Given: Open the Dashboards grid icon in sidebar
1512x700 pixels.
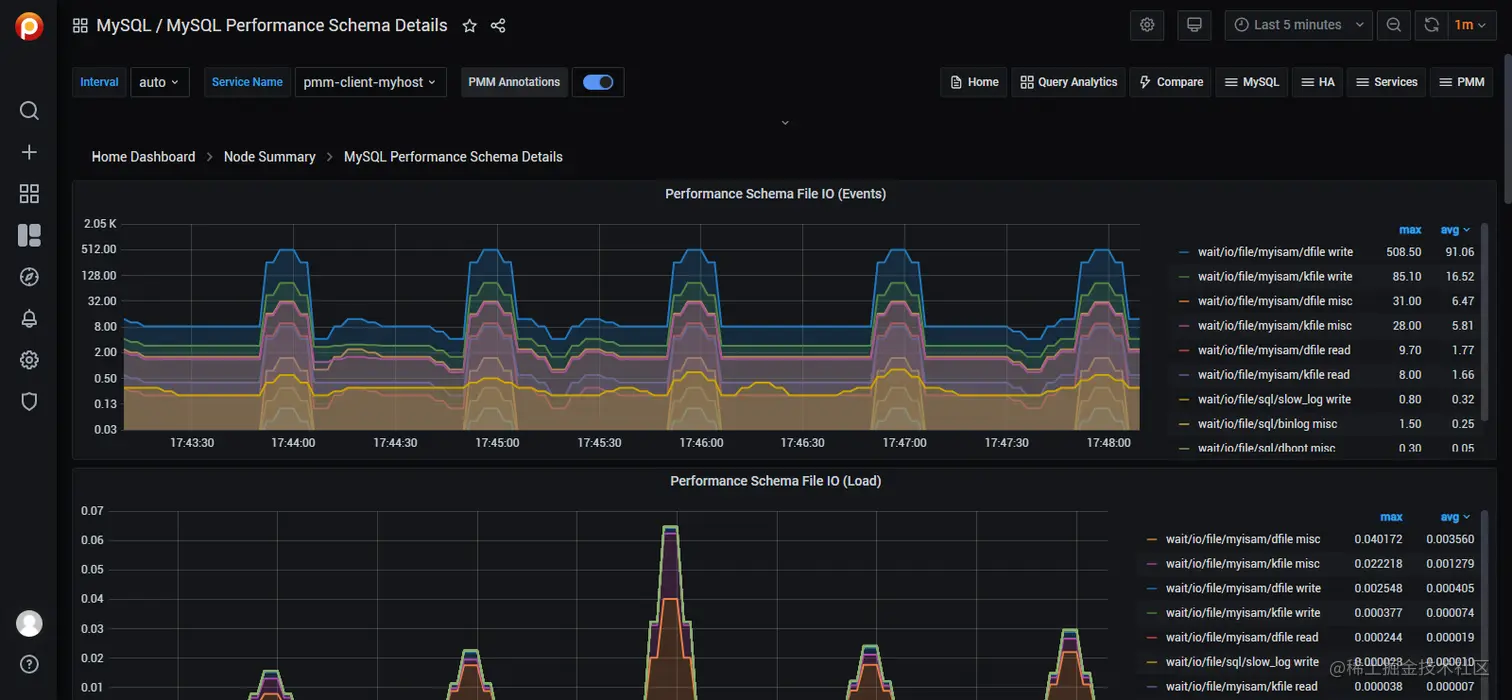Looking at the screenshot, I should 29,194.
